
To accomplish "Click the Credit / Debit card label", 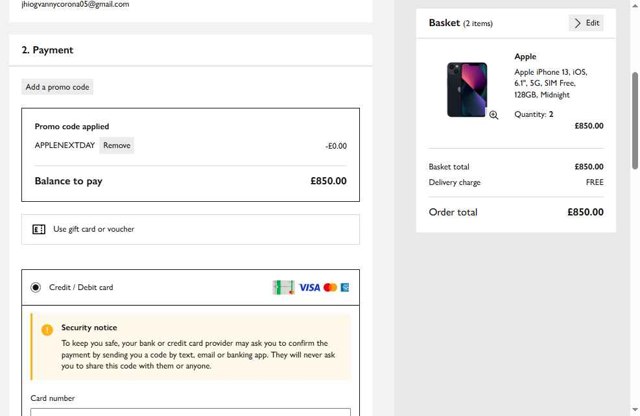I will pyautogui.click(x=81, y=287).
